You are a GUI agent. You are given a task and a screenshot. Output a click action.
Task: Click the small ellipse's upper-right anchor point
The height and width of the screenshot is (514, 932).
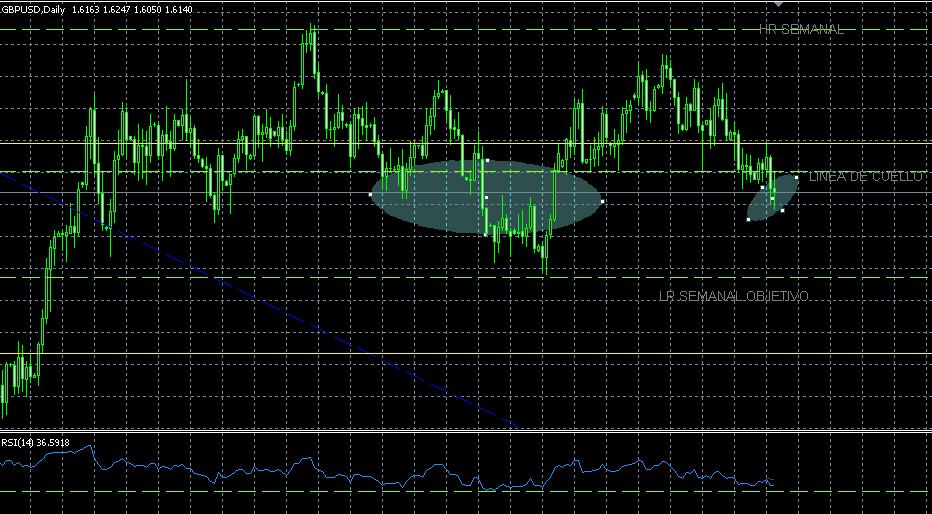796,178
